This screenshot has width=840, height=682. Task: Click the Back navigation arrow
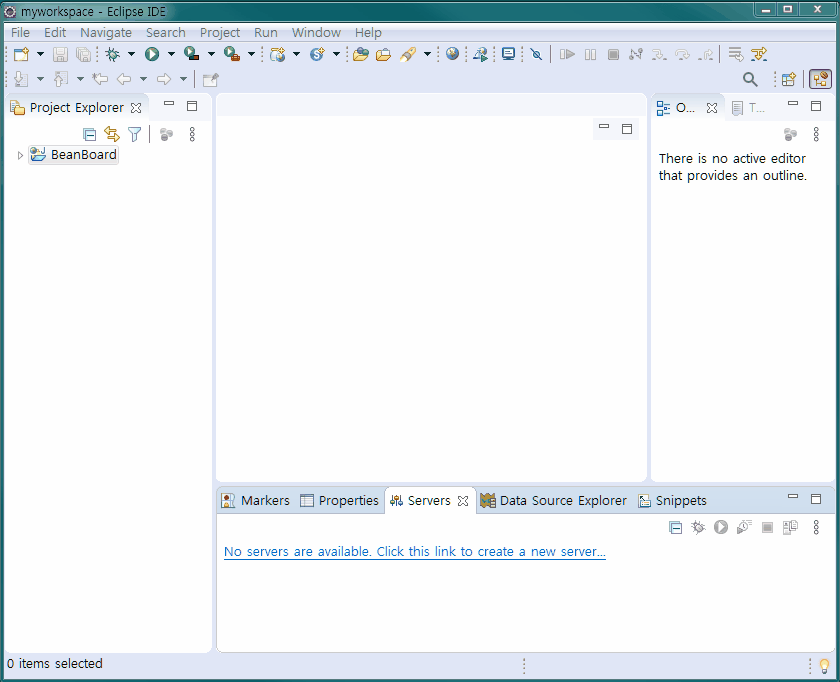tap(124, 79)
